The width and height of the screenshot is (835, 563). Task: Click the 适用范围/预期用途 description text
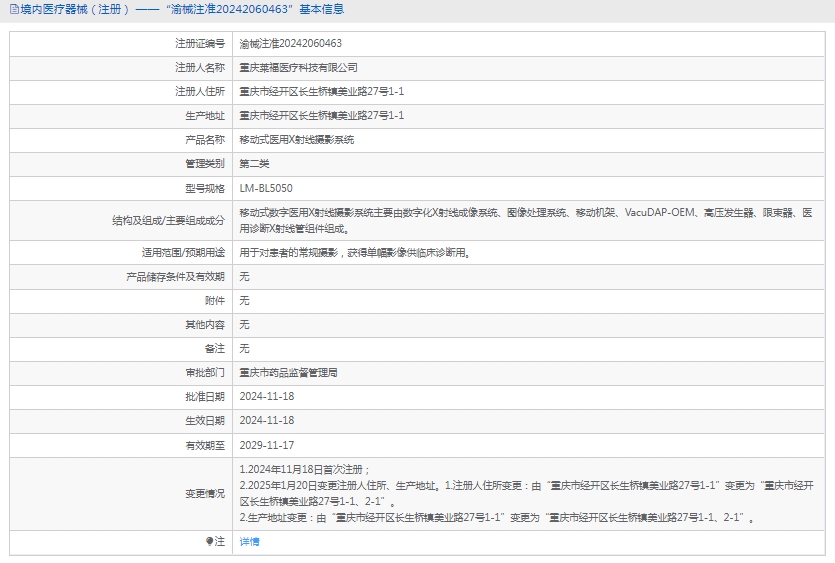click(355, 253)
